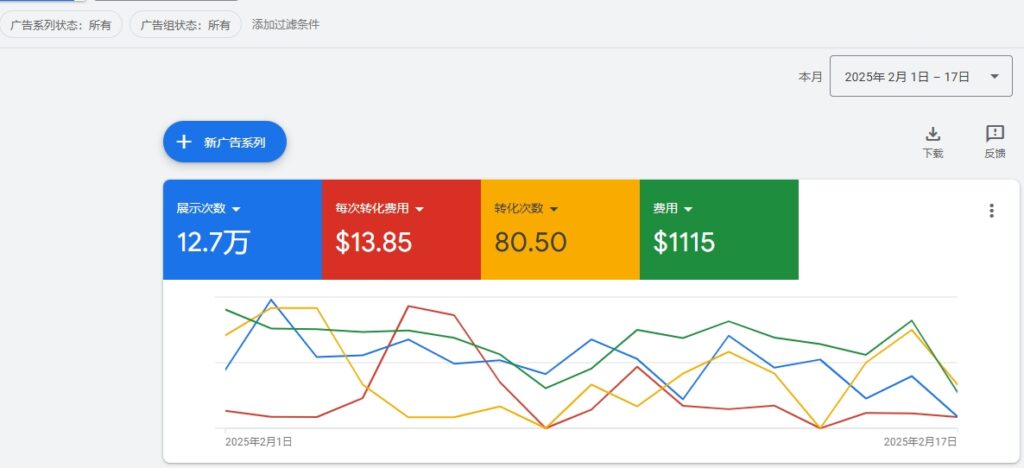Screen dimensions: 1024x468
Task: Click the 本月 label beside date picker
Action: coord(809,77)
